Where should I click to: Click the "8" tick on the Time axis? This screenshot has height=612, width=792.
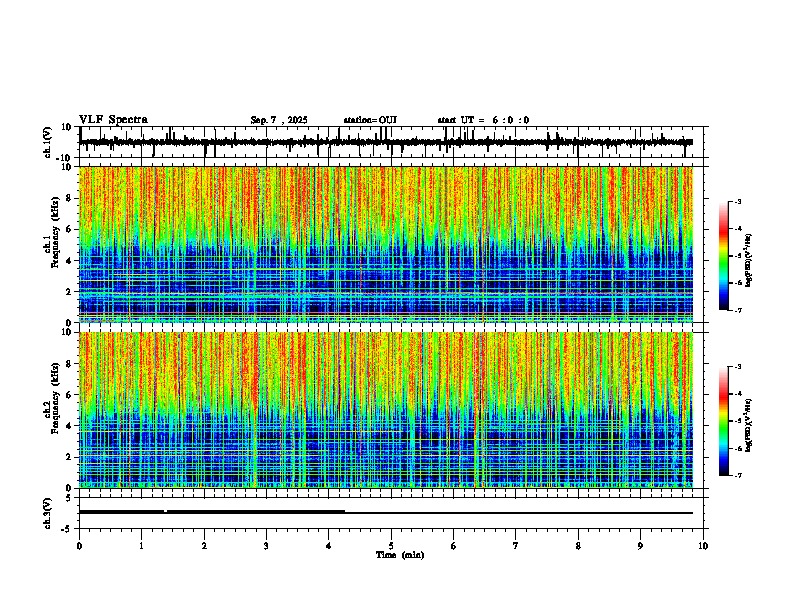tap(578, 546)
